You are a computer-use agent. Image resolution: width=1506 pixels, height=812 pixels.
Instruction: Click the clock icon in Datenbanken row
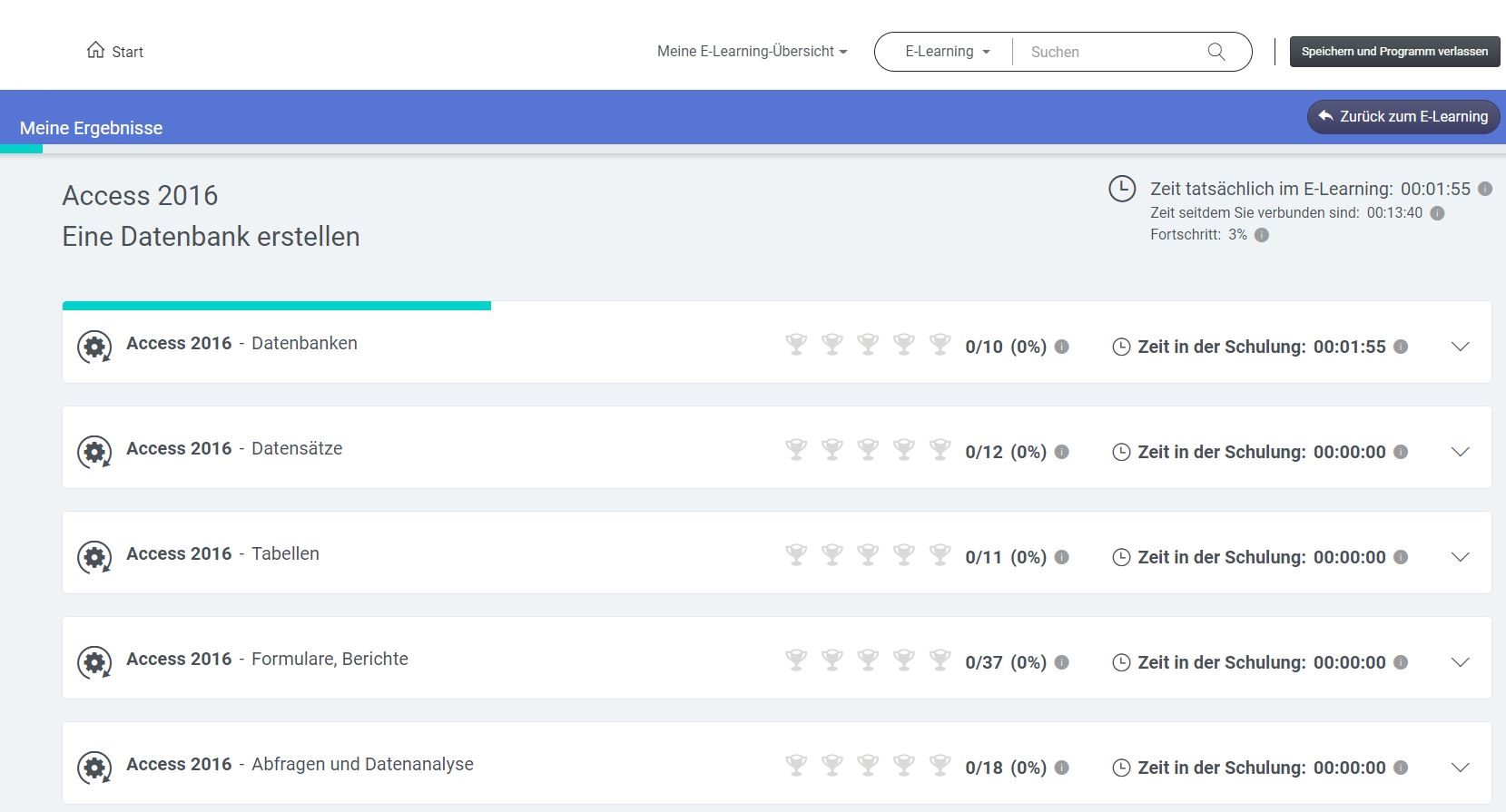point(1121,347)
